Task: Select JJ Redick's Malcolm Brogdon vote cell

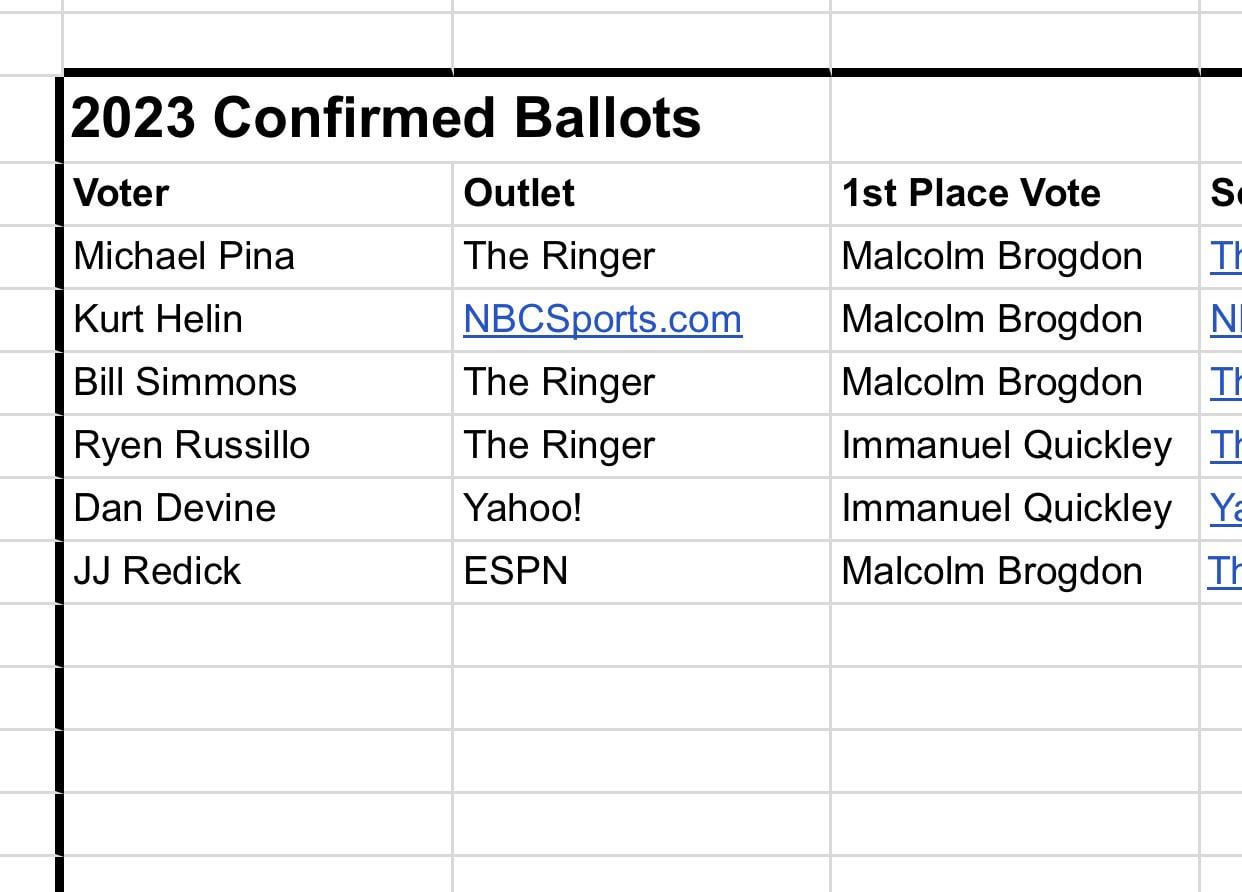Action: click(992, 572)
